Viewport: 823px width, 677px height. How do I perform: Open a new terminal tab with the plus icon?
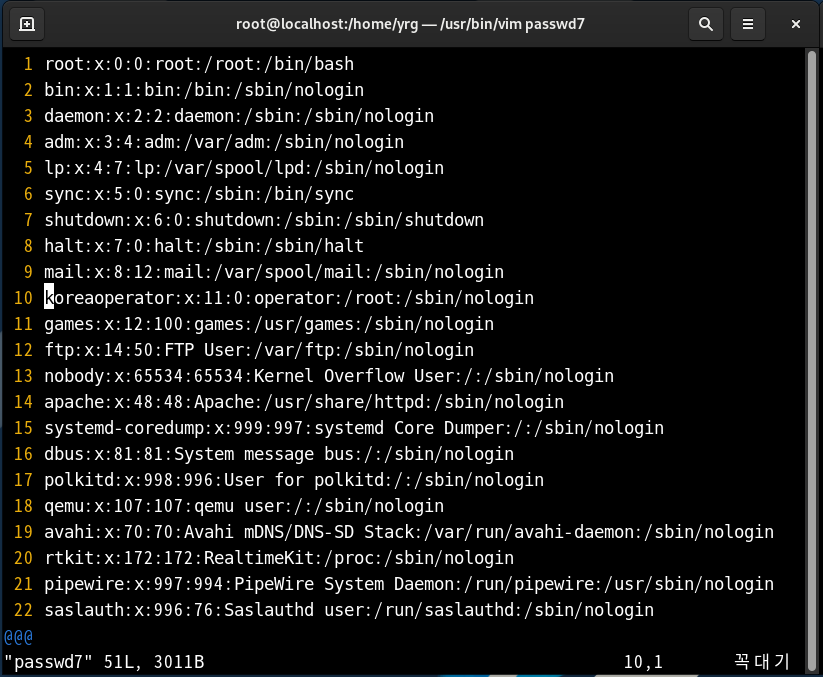(x=27, y=24)
